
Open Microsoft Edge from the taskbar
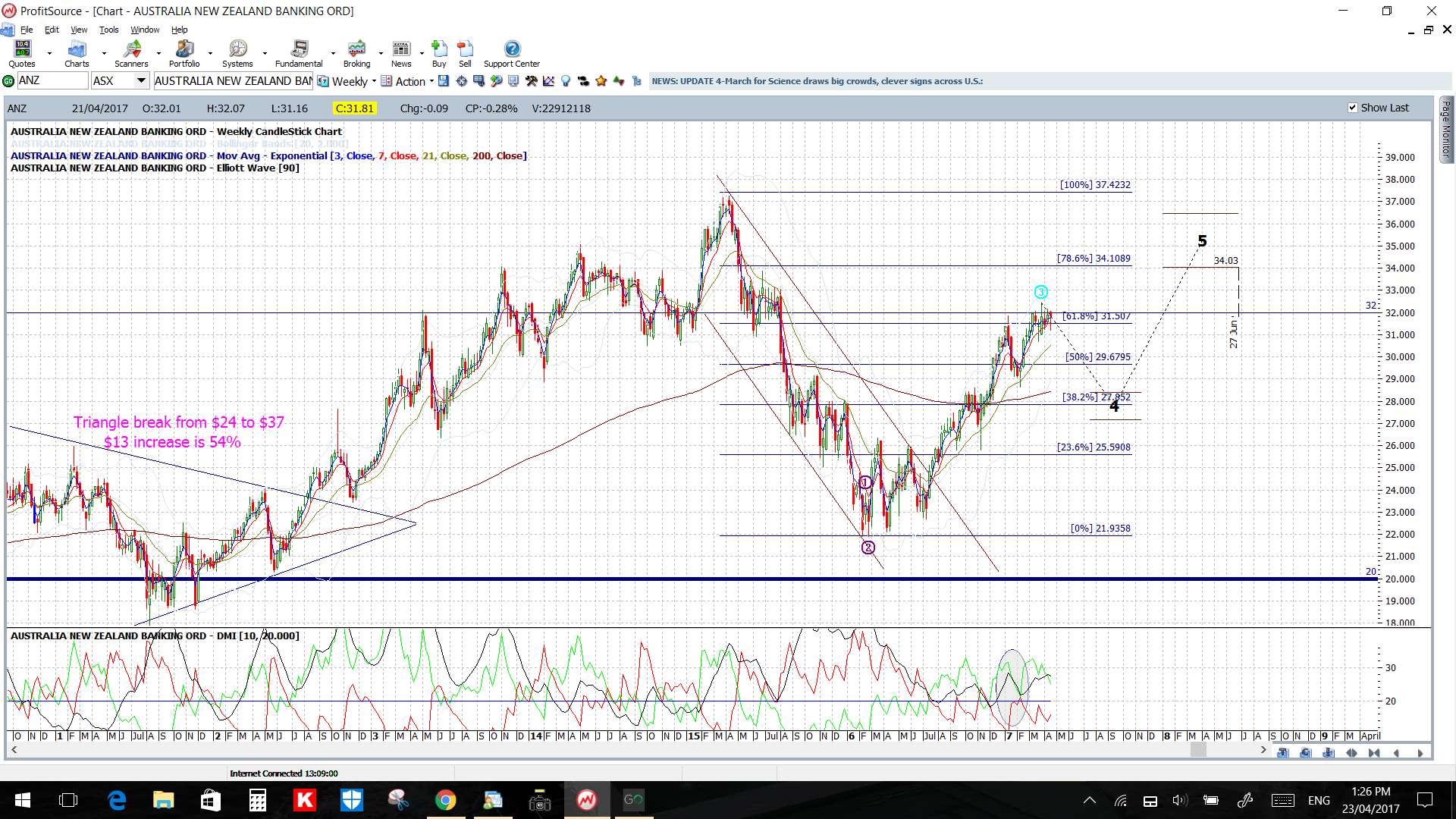click(117, 800)
